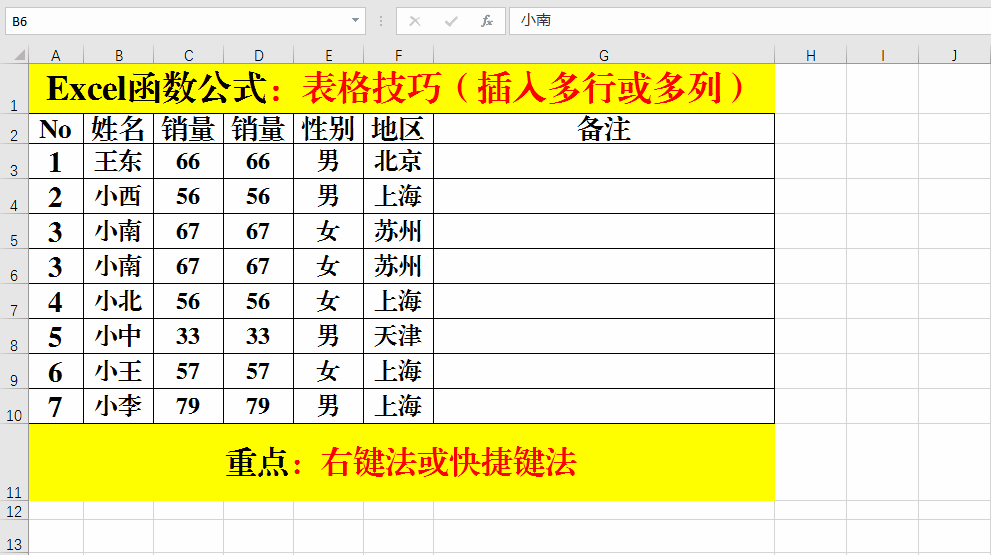Select column G header
Screen dimensions: 991x555
[604, 56]
